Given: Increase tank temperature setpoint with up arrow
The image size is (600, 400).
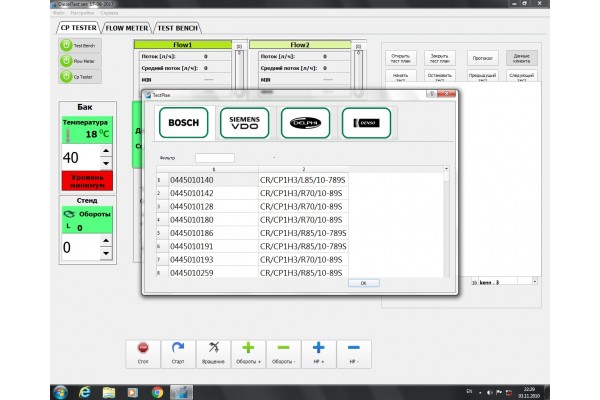Looking at the screenshot, I should 106,153.
